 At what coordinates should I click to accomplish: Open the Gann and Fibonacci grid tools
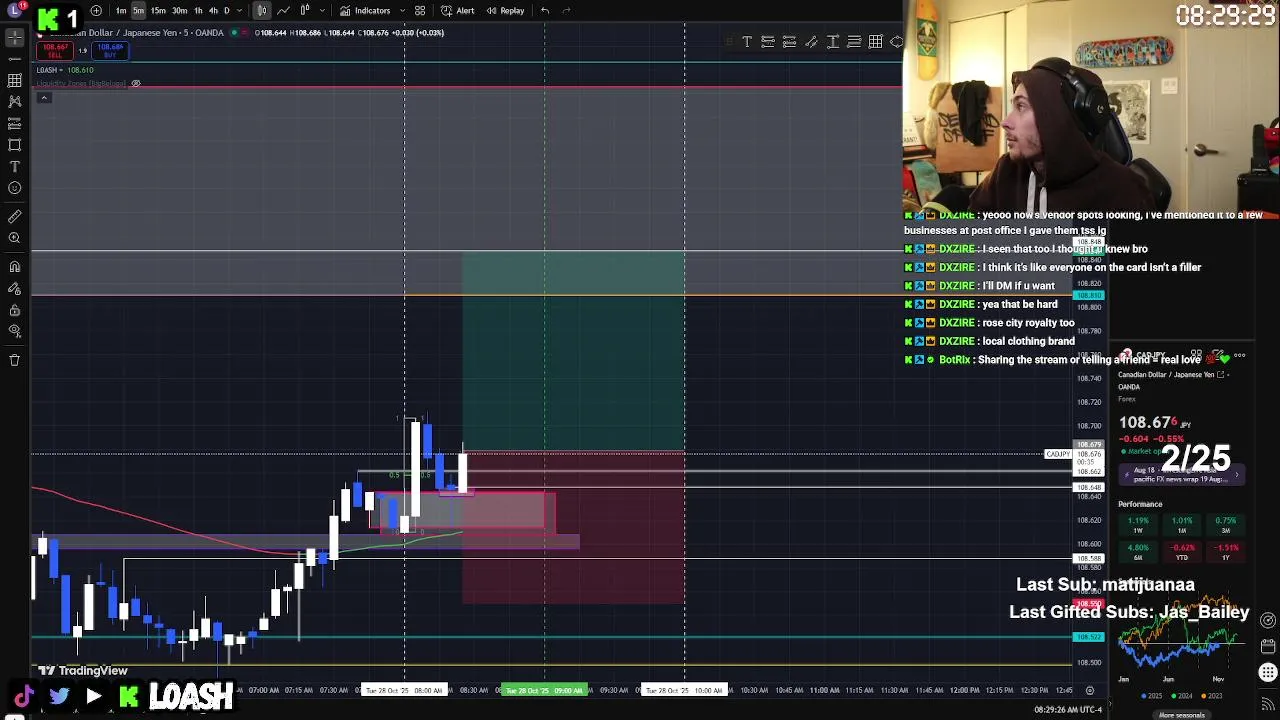(x=14, y=80)
